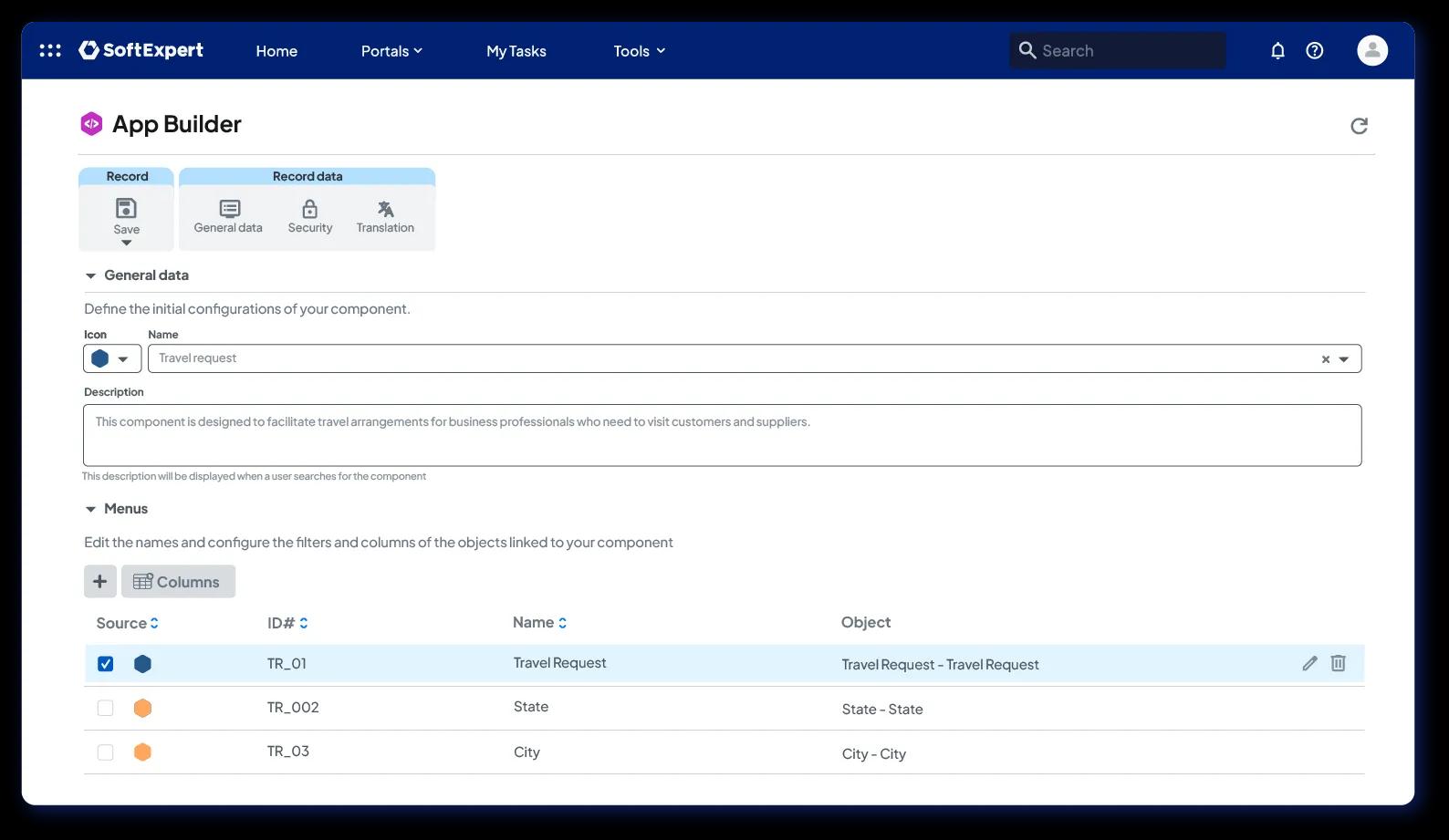Open My Tasks in the top bar

[516, 51]
